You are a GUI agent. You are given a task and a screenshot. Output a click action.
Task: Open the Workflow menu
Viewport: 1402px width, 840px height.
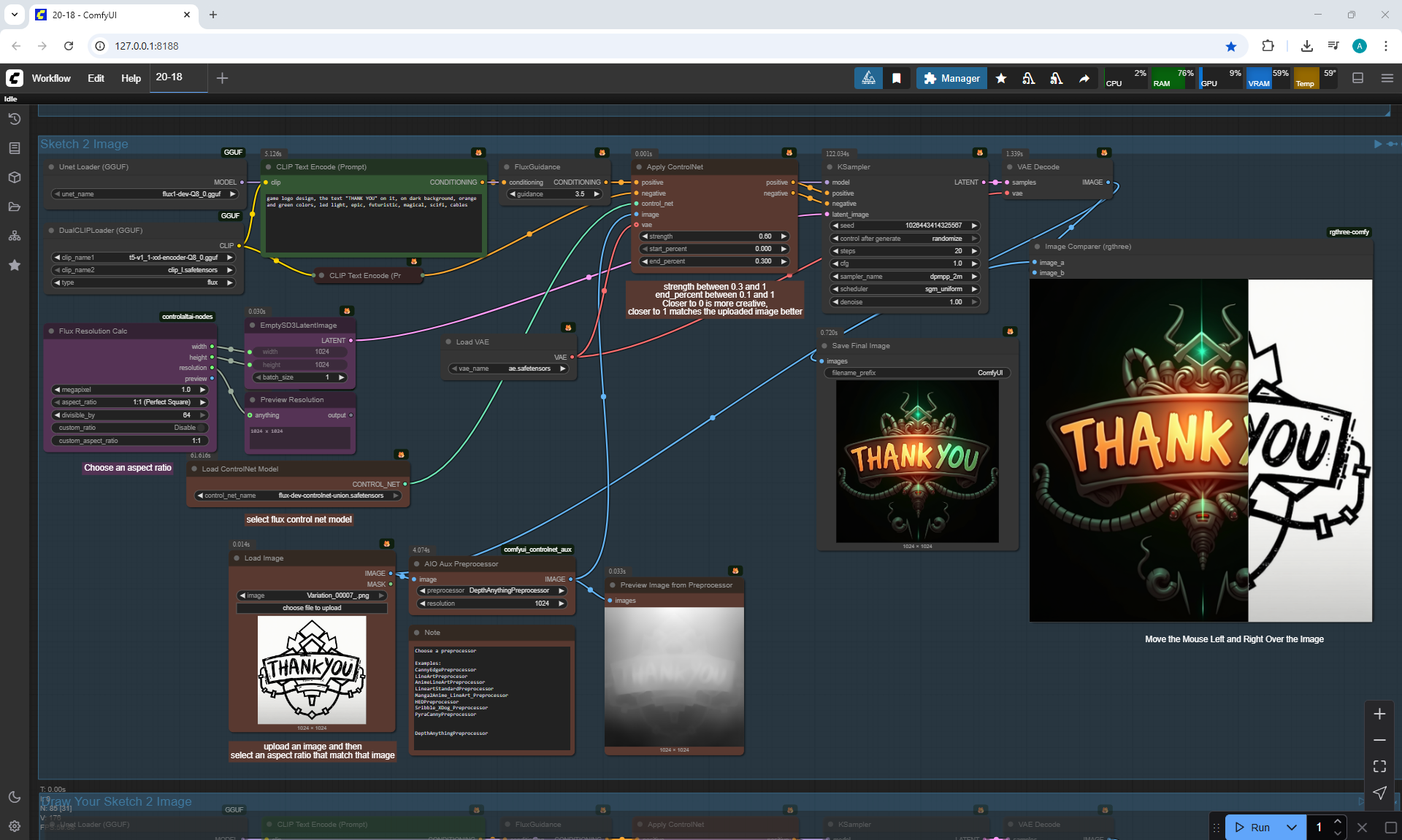(51, 78)
